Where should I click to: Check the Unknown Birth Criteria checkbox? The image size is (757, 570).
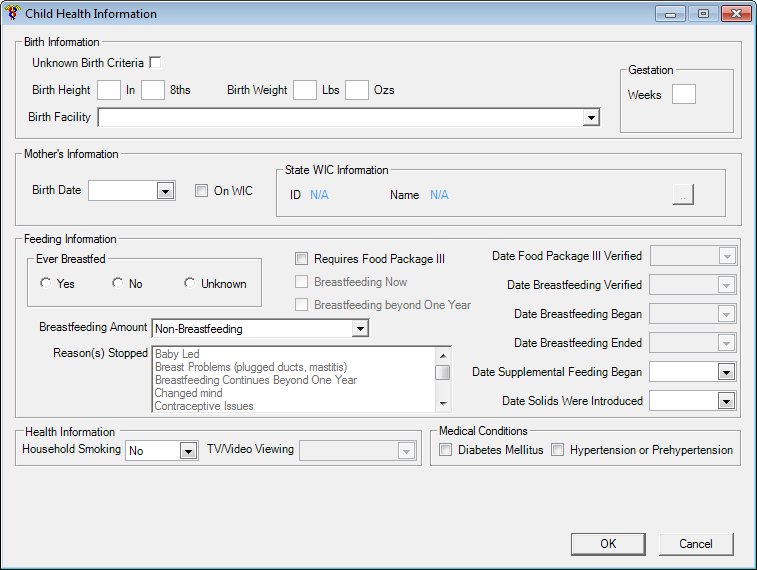pyautogui.click(x=155, y=63)
